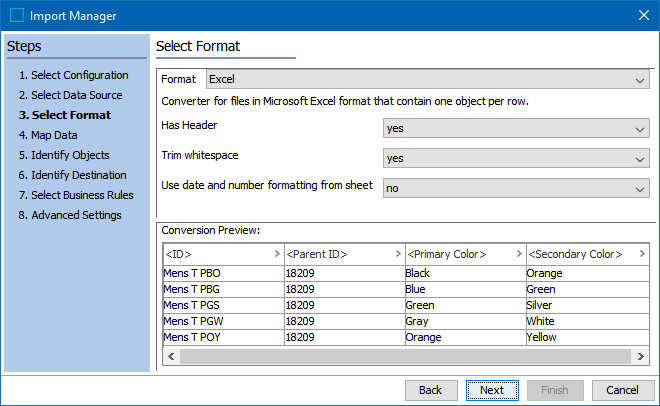
Task: Open the date and number formatting dropdown
Action: pyautogui.click(x=516, y=188)
